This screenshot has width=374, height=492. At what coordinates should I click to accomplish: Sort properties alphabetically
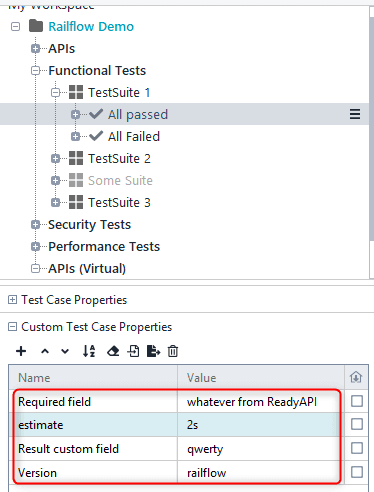pos(89,351)
